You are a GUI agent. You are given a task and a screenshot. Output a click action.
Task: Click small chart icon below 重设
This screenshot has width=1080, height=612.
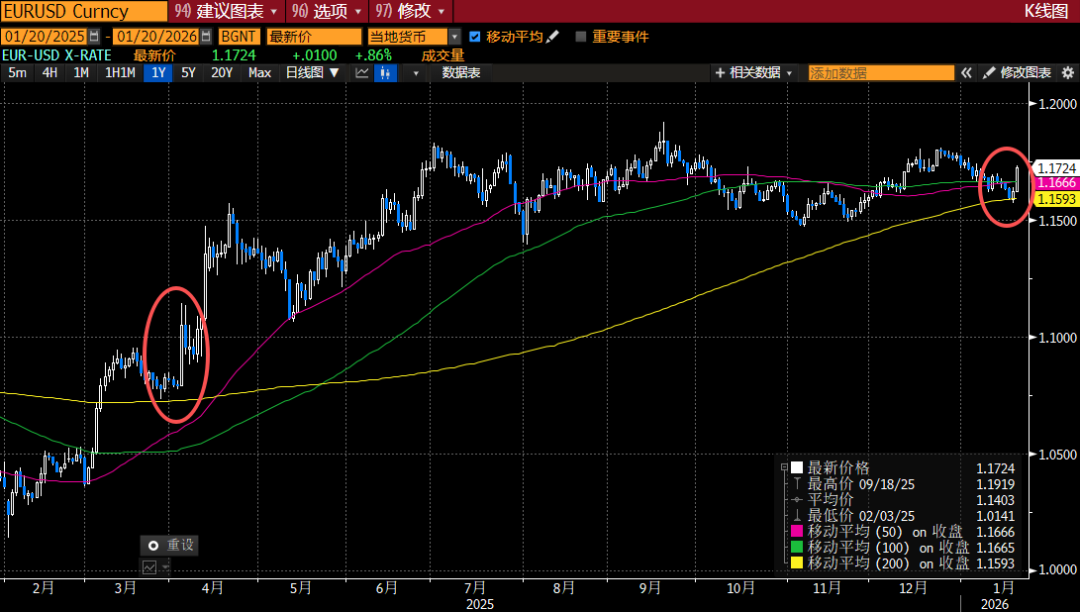pos(150,567)
